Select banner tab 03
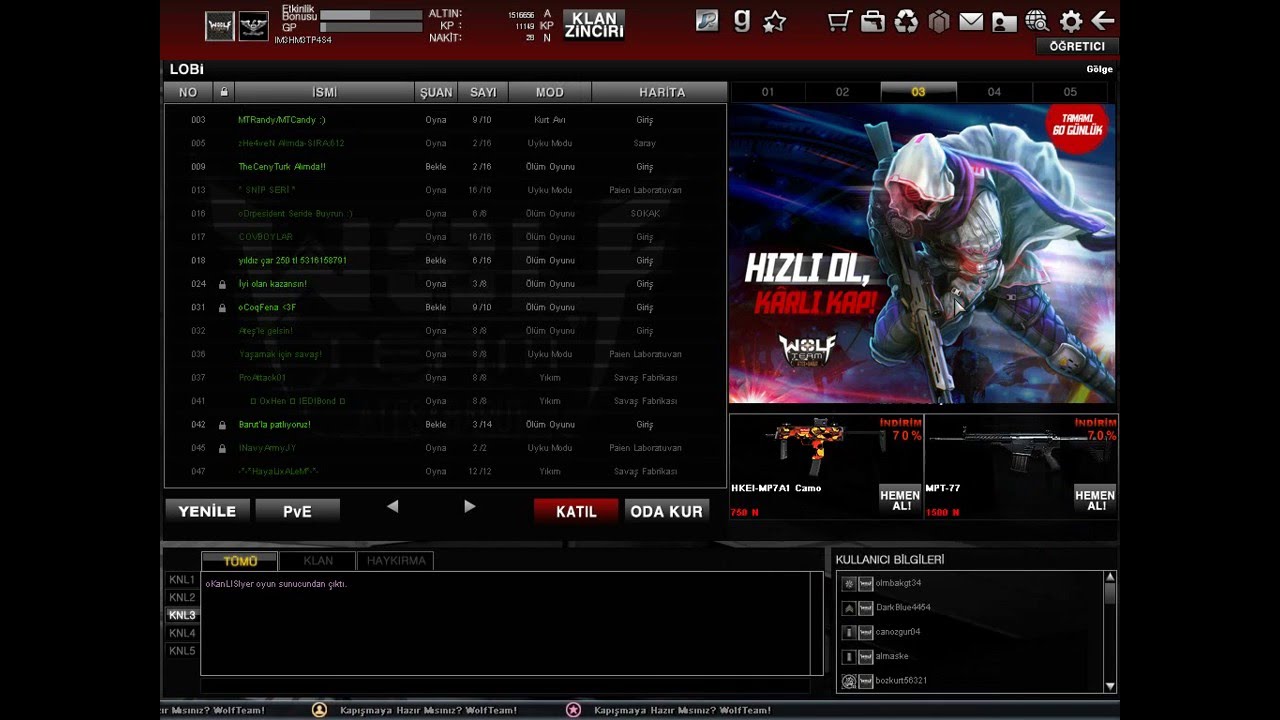This screenshot has width=1280, height=720. click(x=918, y=92)
